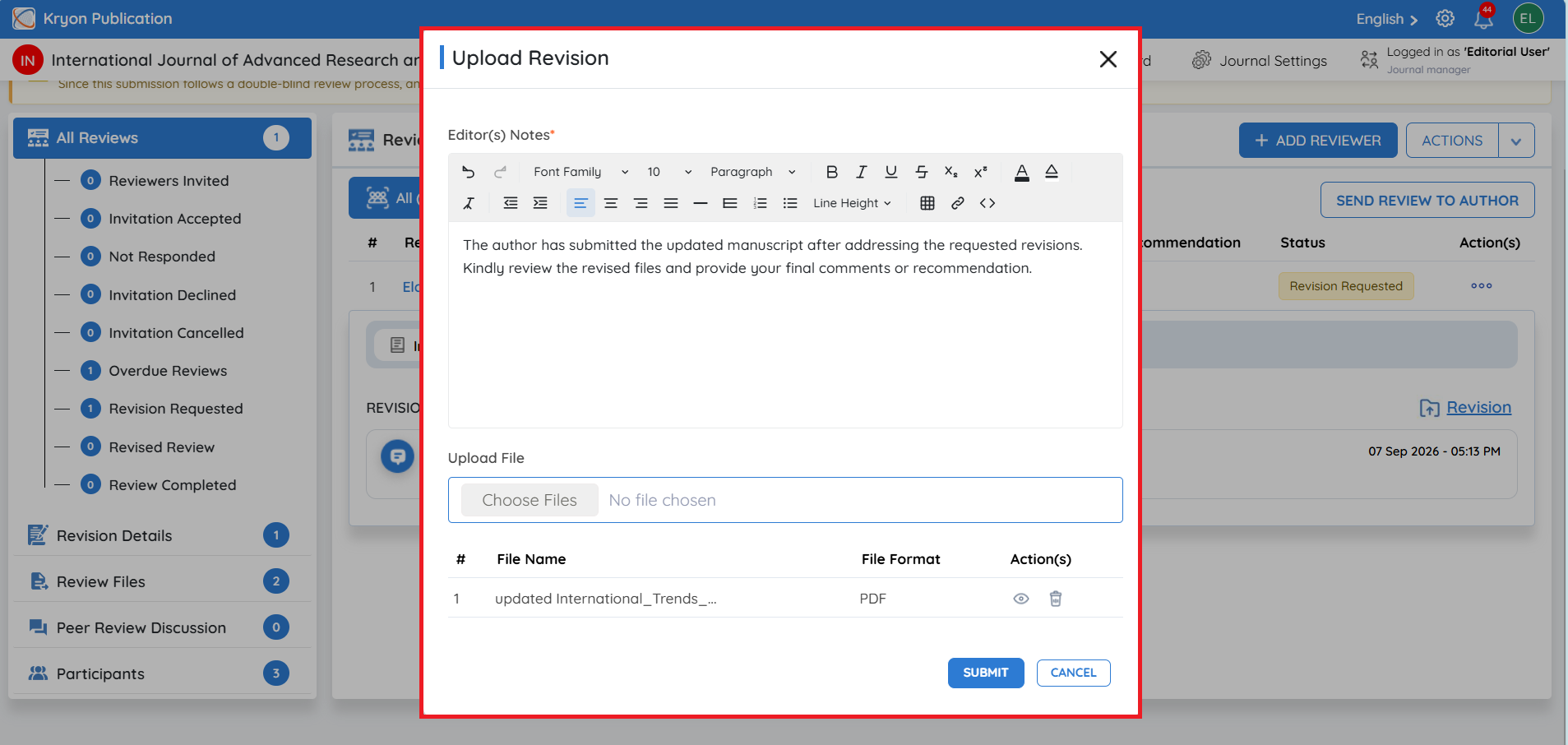The height and width of the screenshot is (745, 1568).
Task: Click ADD REVIEWER button
Action: 1318,141
